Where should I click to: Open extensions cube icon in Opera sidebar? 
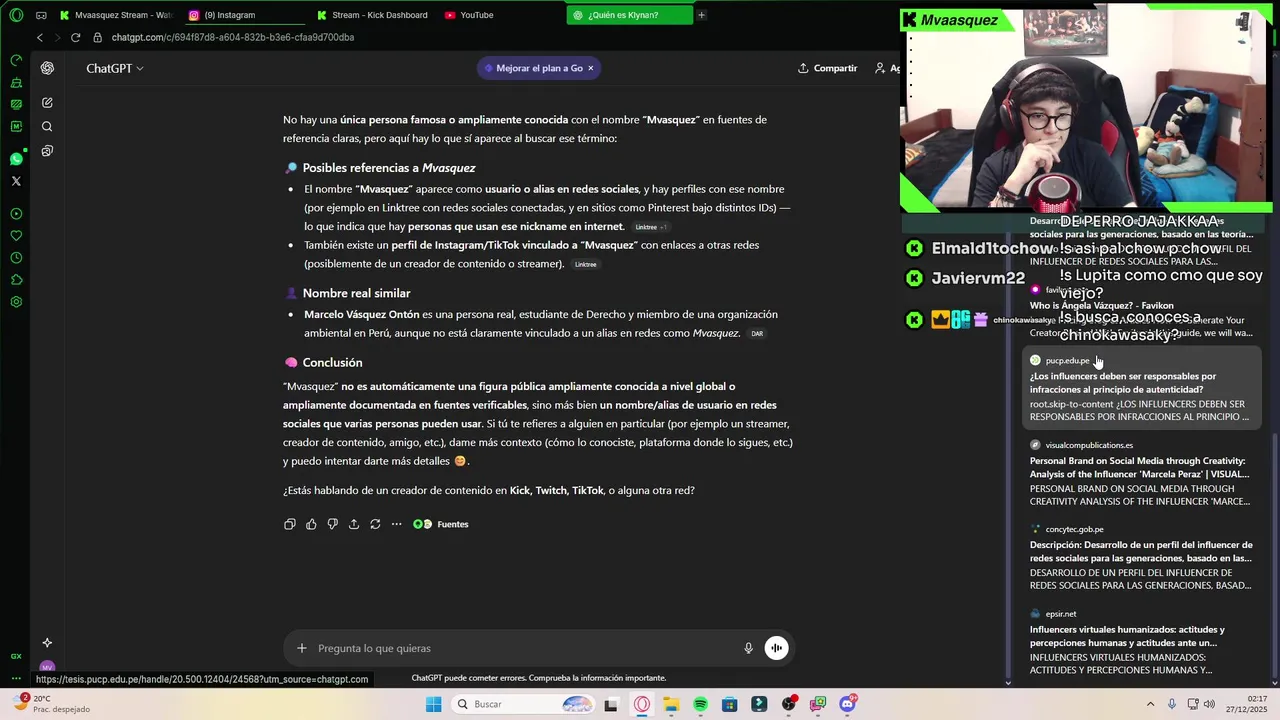(16, 280)
